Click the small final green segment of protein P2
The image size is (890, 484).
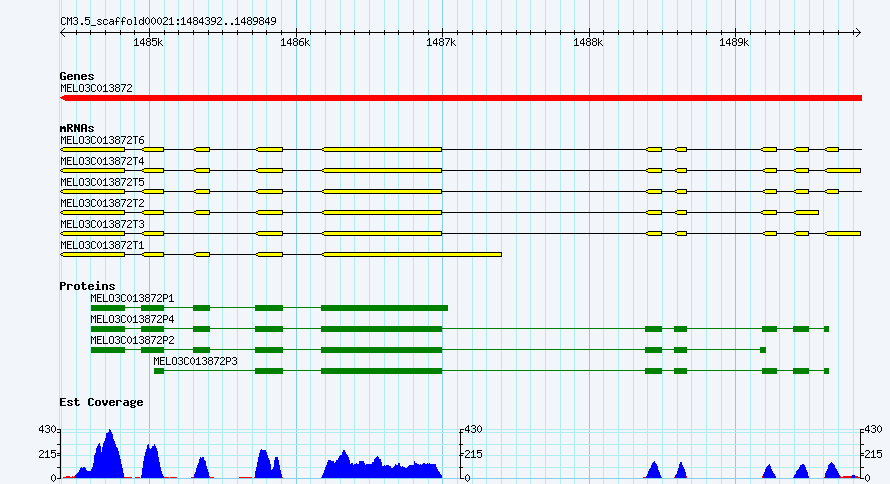point(763,350)
